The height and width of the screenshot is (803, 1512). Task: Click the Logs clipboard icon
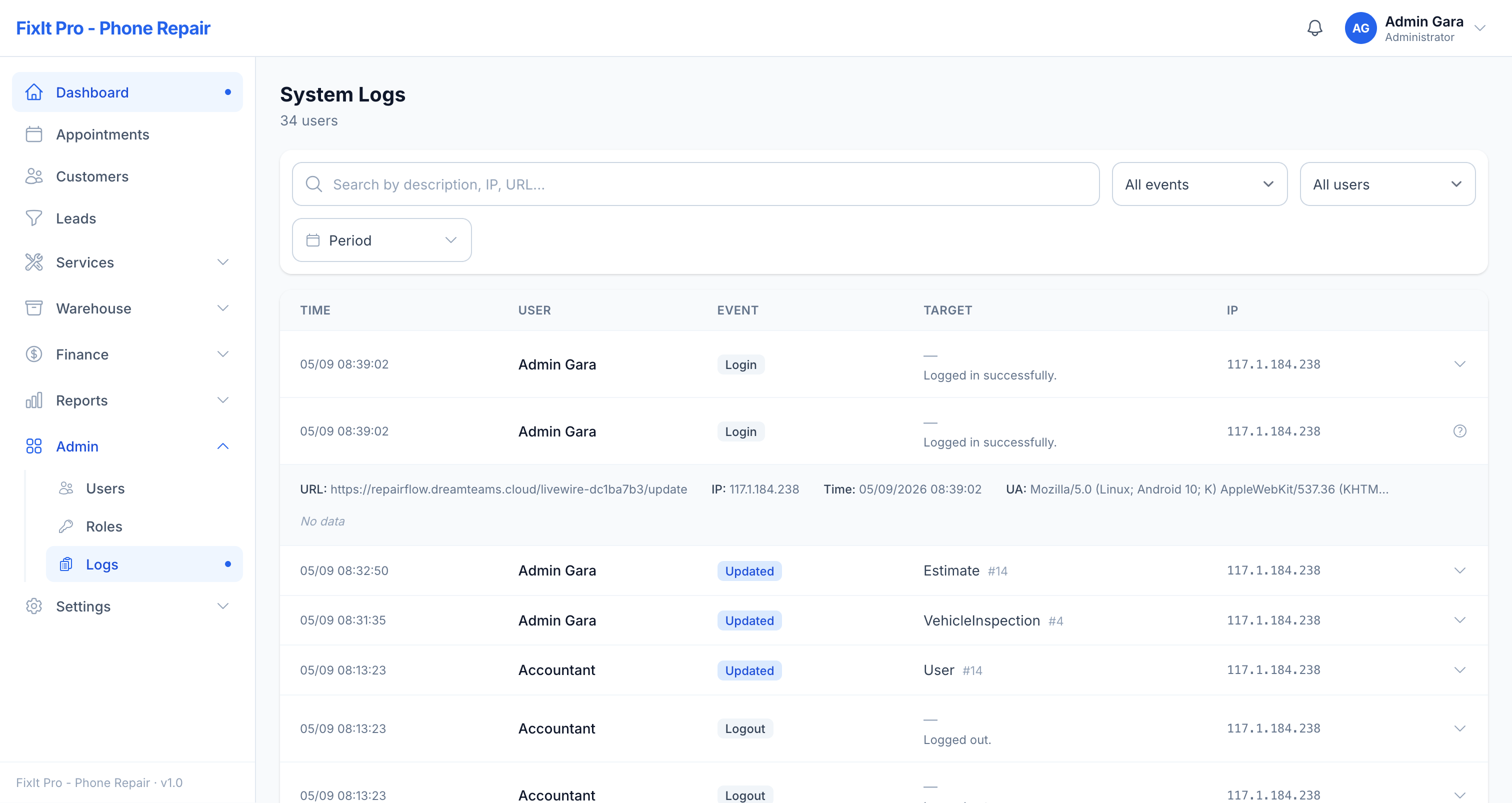[66, 564]
